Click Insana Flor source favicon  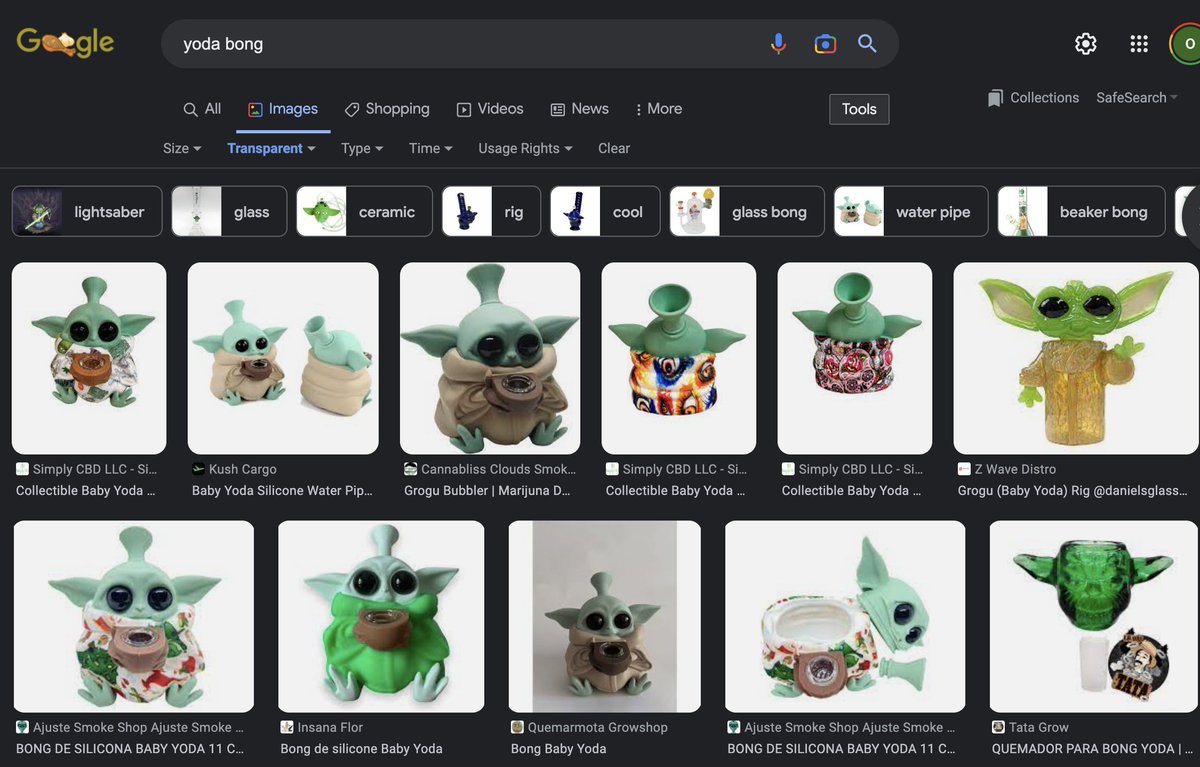pos(287,727)
